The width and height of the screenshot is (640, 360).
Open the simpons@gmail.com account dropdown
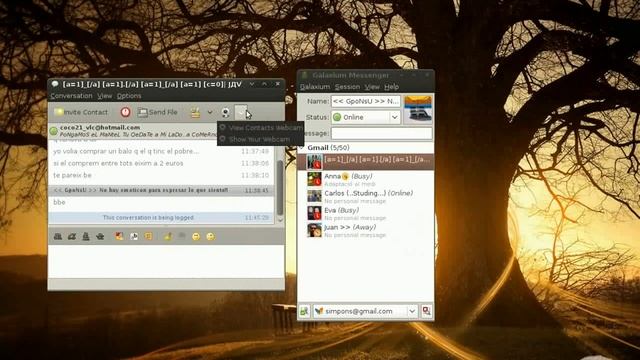(365, 311)
